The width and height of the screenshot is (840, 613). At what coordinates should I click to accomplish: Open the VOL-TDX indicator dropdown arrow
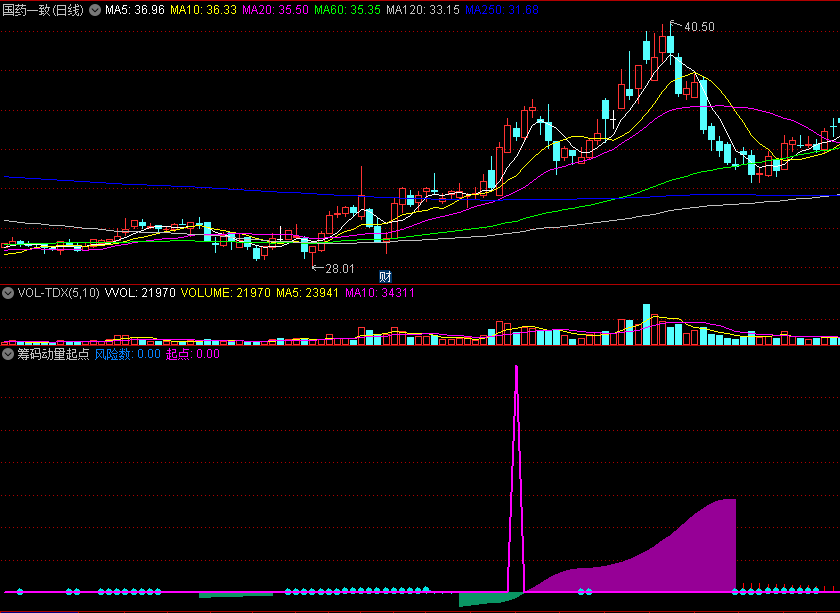(8, 293)
